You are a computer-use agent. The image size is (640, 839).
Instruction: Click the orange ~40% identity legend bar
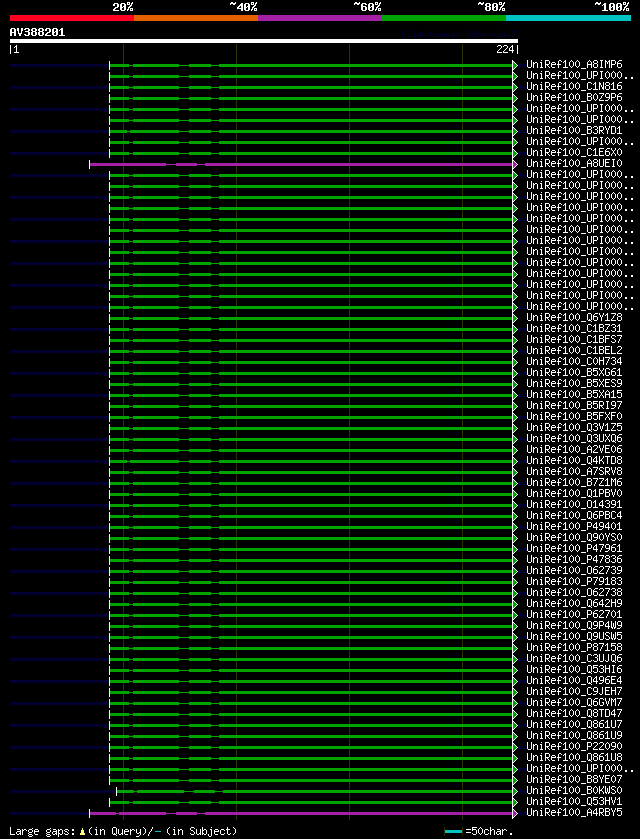click(x=196, y=18)
